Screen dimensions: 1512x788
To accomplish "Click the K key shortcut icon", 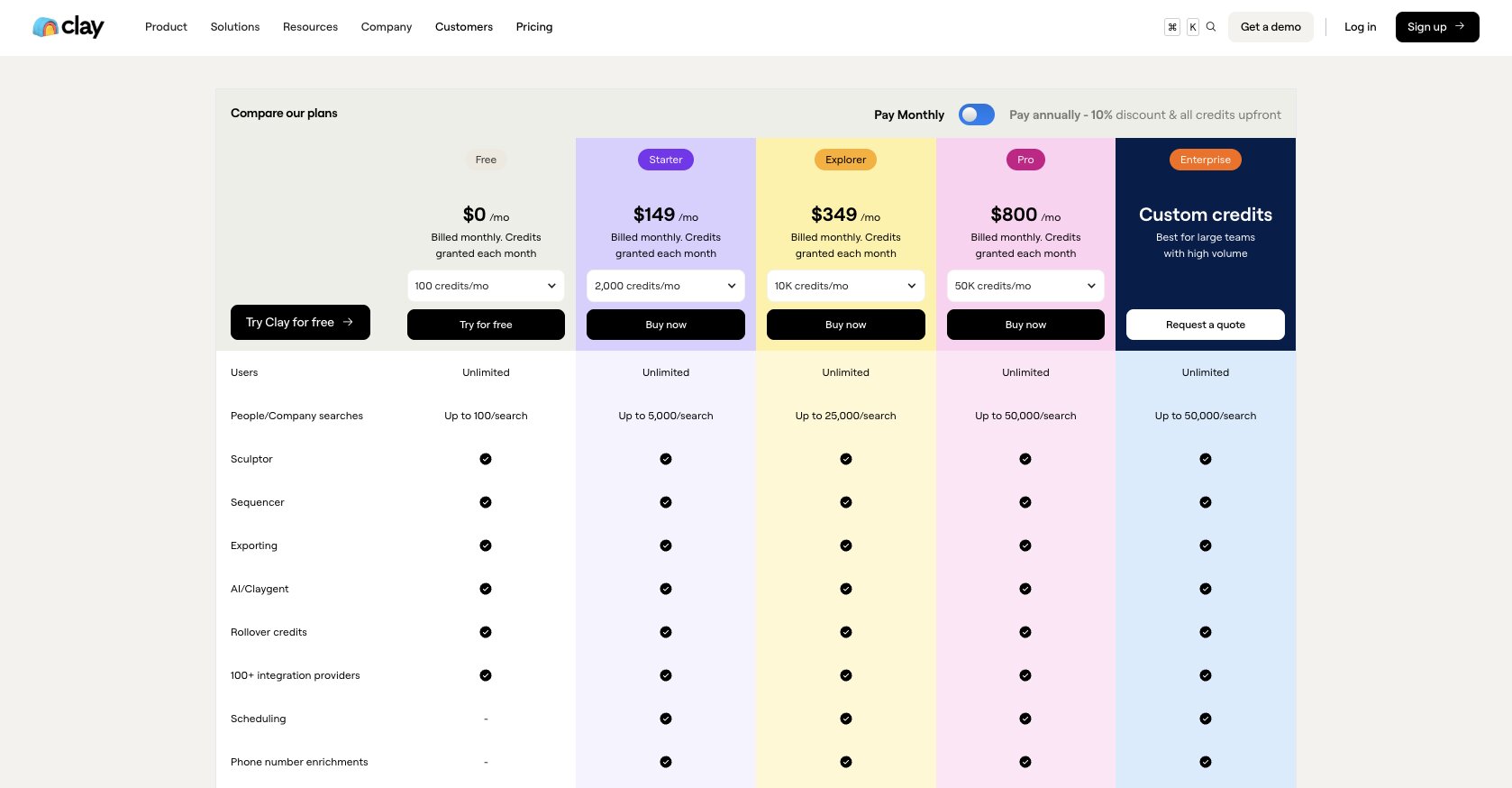I will pyautogui.click(x=1193, y=27).
